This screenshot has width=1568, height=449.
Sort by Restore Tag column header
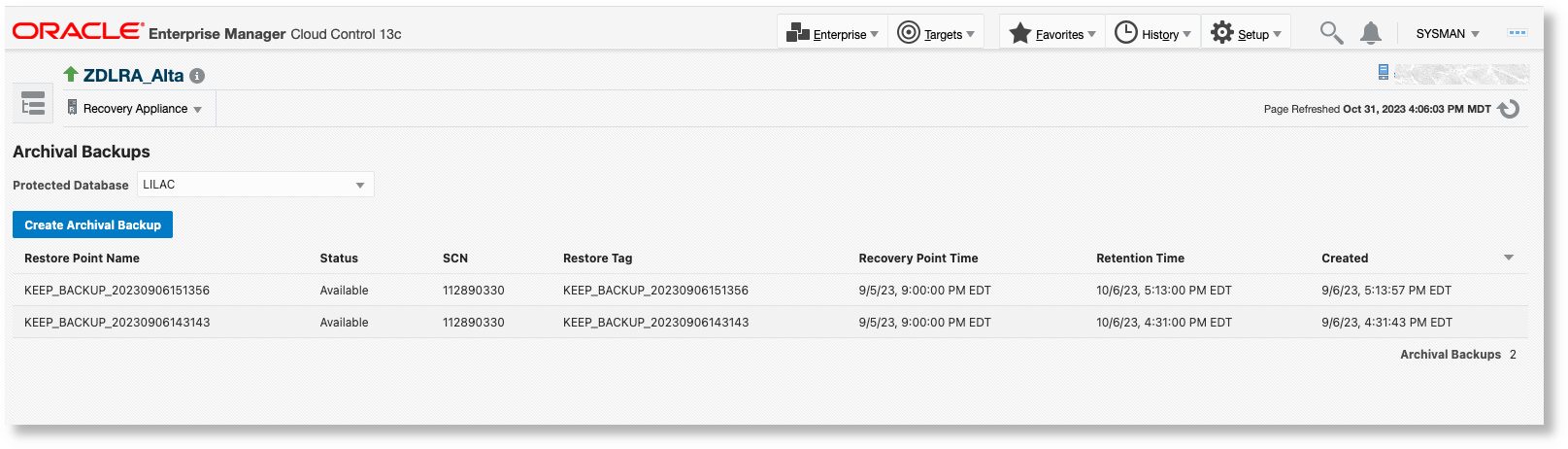point(597,259)
